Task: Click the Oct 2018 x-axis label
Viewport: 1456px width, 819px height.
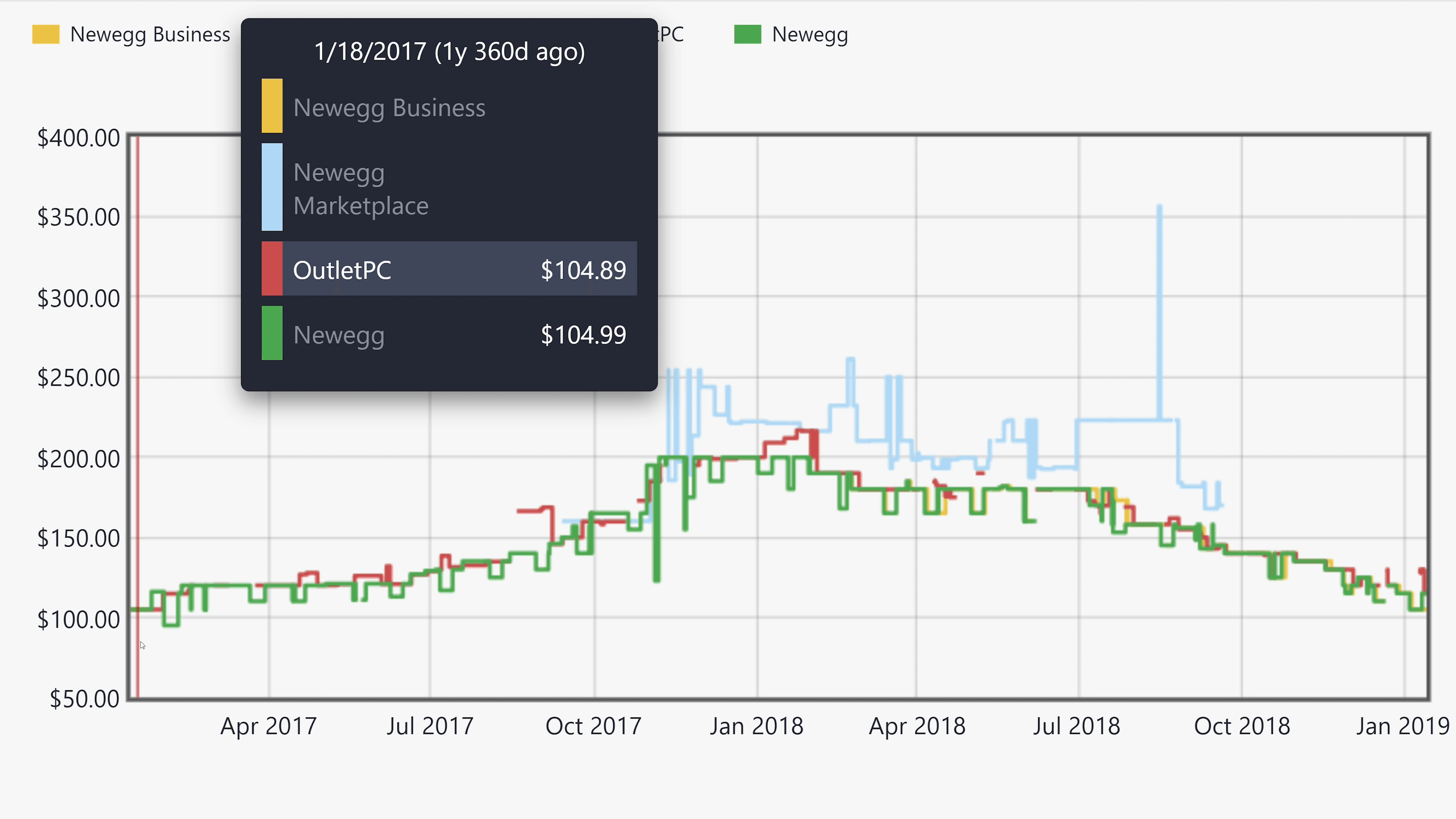Action: 1243,726
